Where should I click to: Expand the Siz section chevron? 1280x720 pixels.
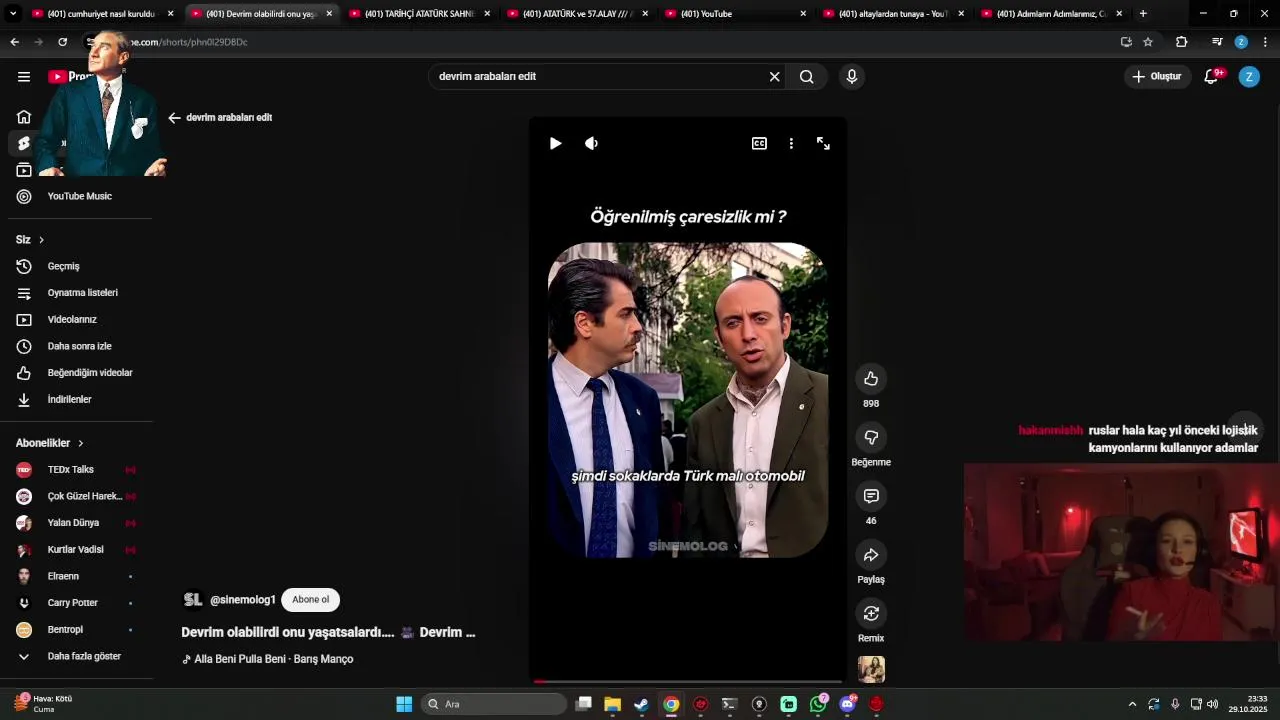click(x=41, y=240)
